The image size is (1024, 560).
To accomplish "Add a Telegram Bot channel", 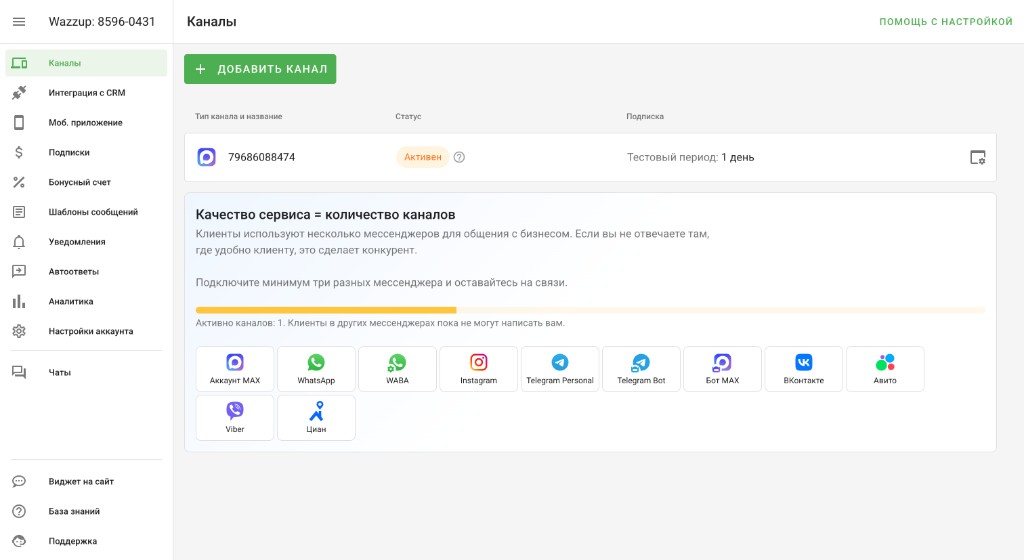I will 641,369.
